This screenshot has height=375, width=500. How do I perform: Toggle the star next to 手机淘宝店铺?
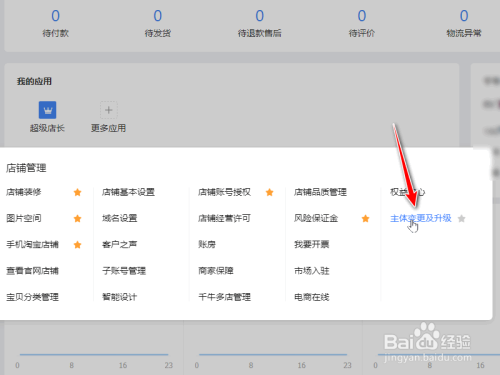[x=77, y=245]
